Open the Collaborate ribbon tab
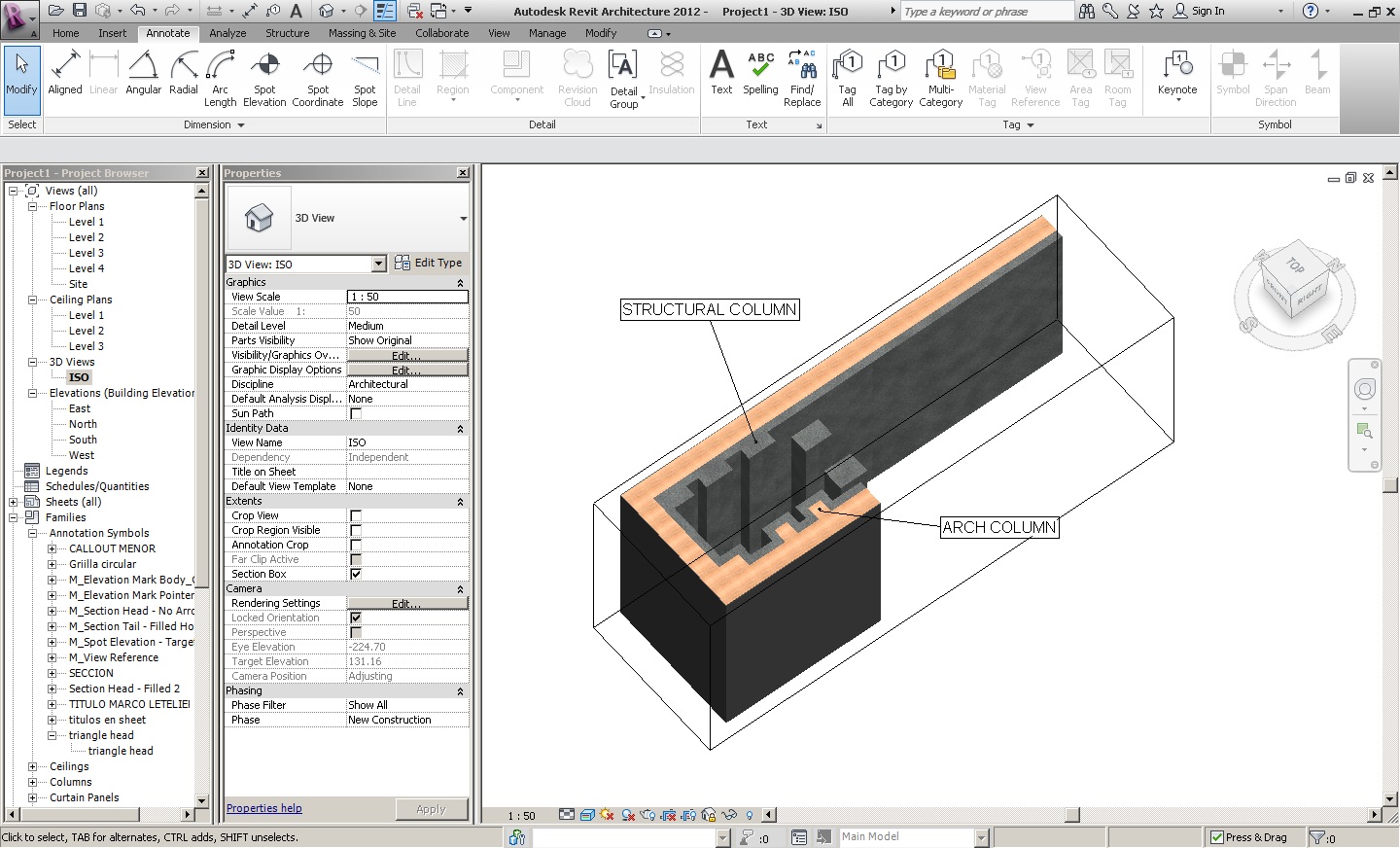Screen dimensions: 1400x848 [441, 33]
